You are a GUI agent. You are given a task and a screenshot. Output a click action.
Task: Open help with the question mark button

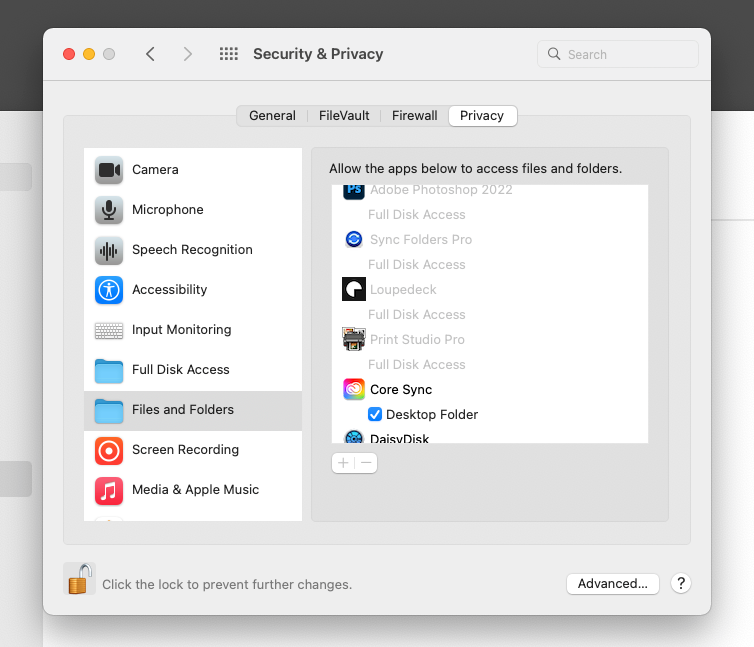(680, 583)
